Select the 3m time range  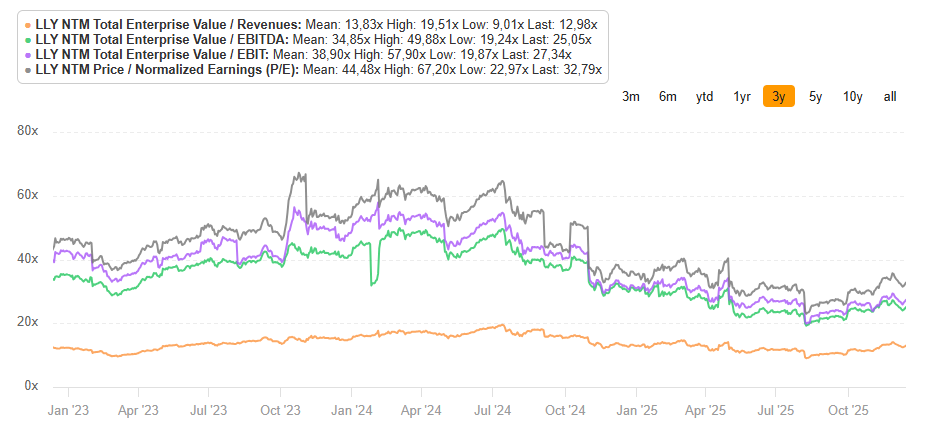coord(631,97)
